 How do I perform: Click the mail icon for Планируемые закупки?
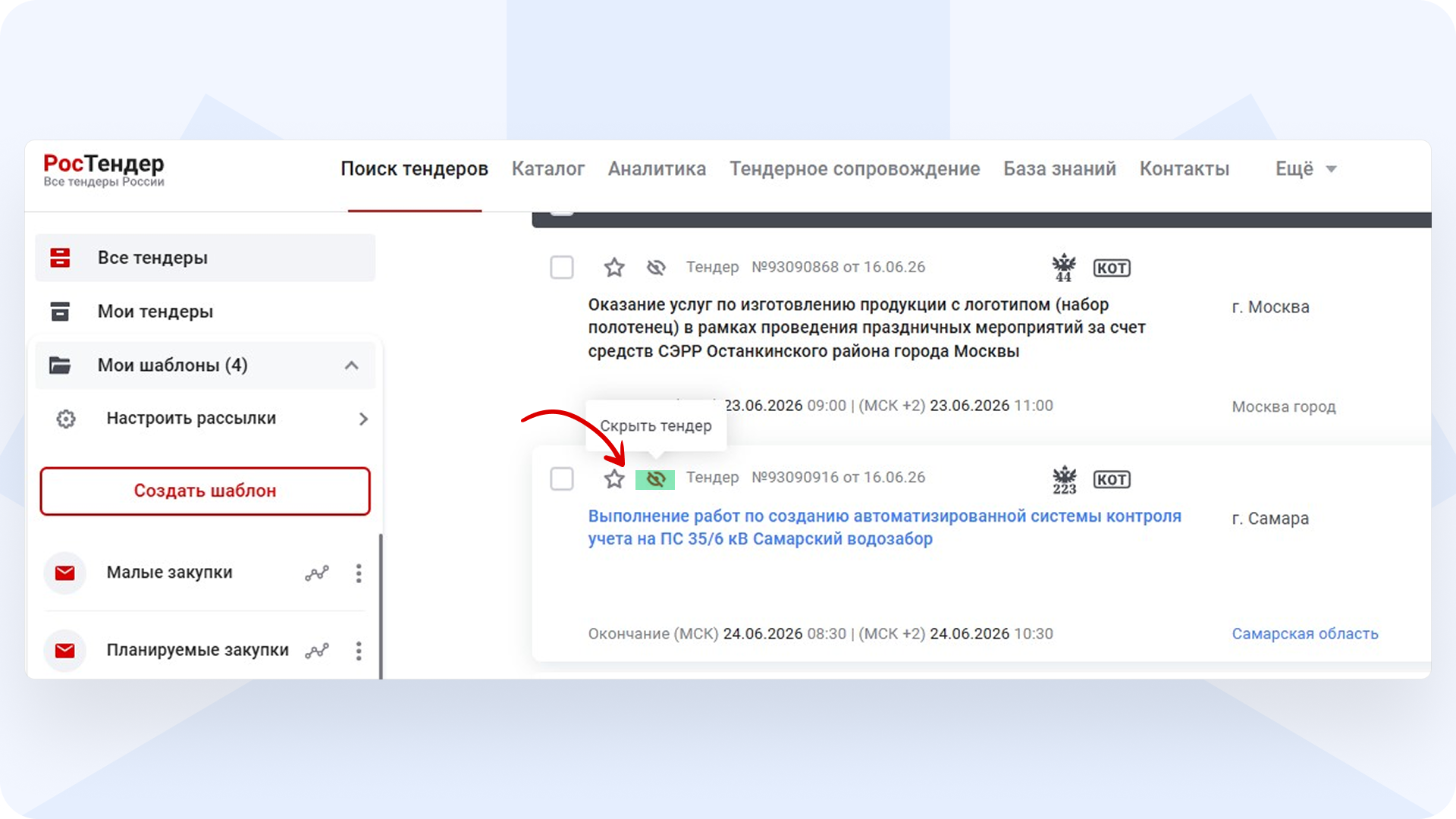coord(65,651)
